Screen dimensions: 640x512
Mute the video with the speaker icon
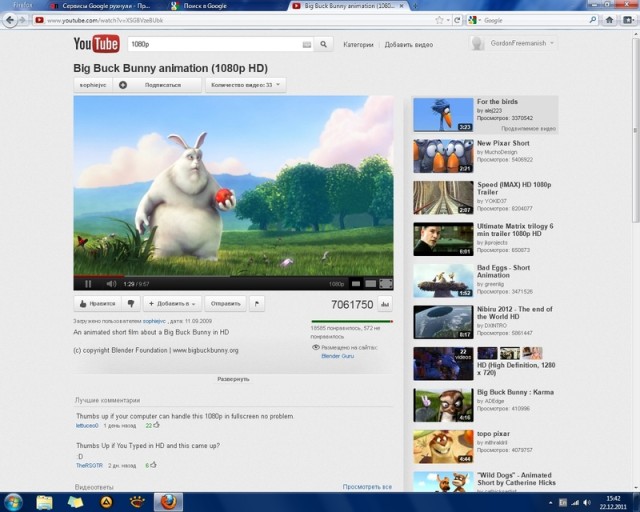(111, 284)
